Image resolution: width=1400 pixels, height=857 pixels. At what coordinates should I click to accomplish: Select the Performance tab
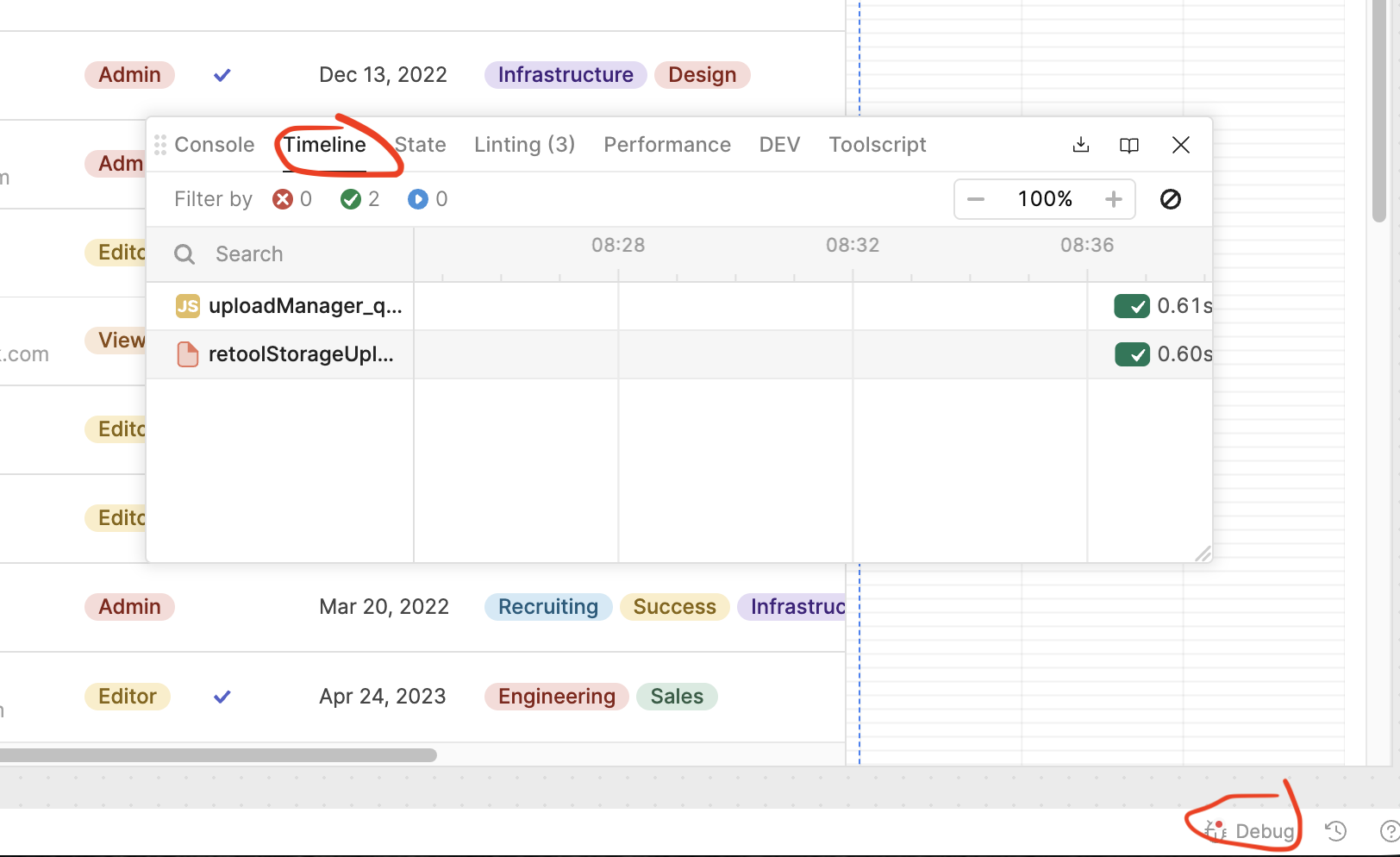[x=666, y=145]
